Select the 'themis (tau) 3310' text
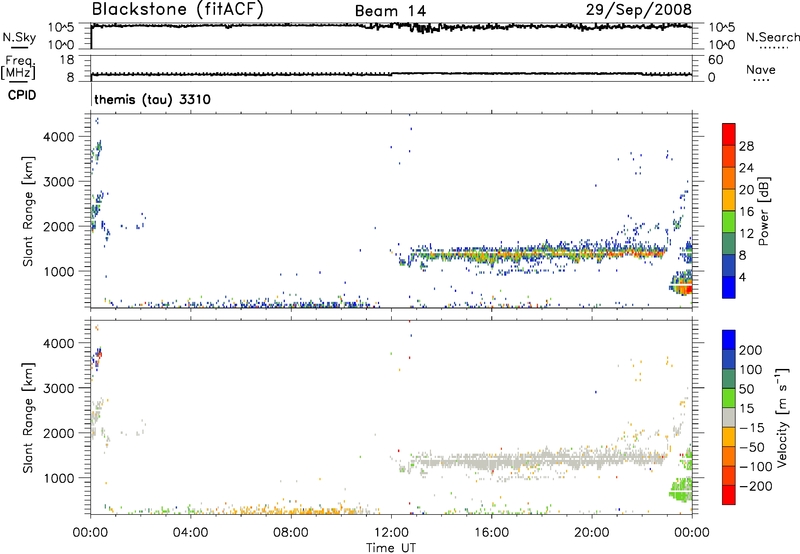 (x=153, y=99)
